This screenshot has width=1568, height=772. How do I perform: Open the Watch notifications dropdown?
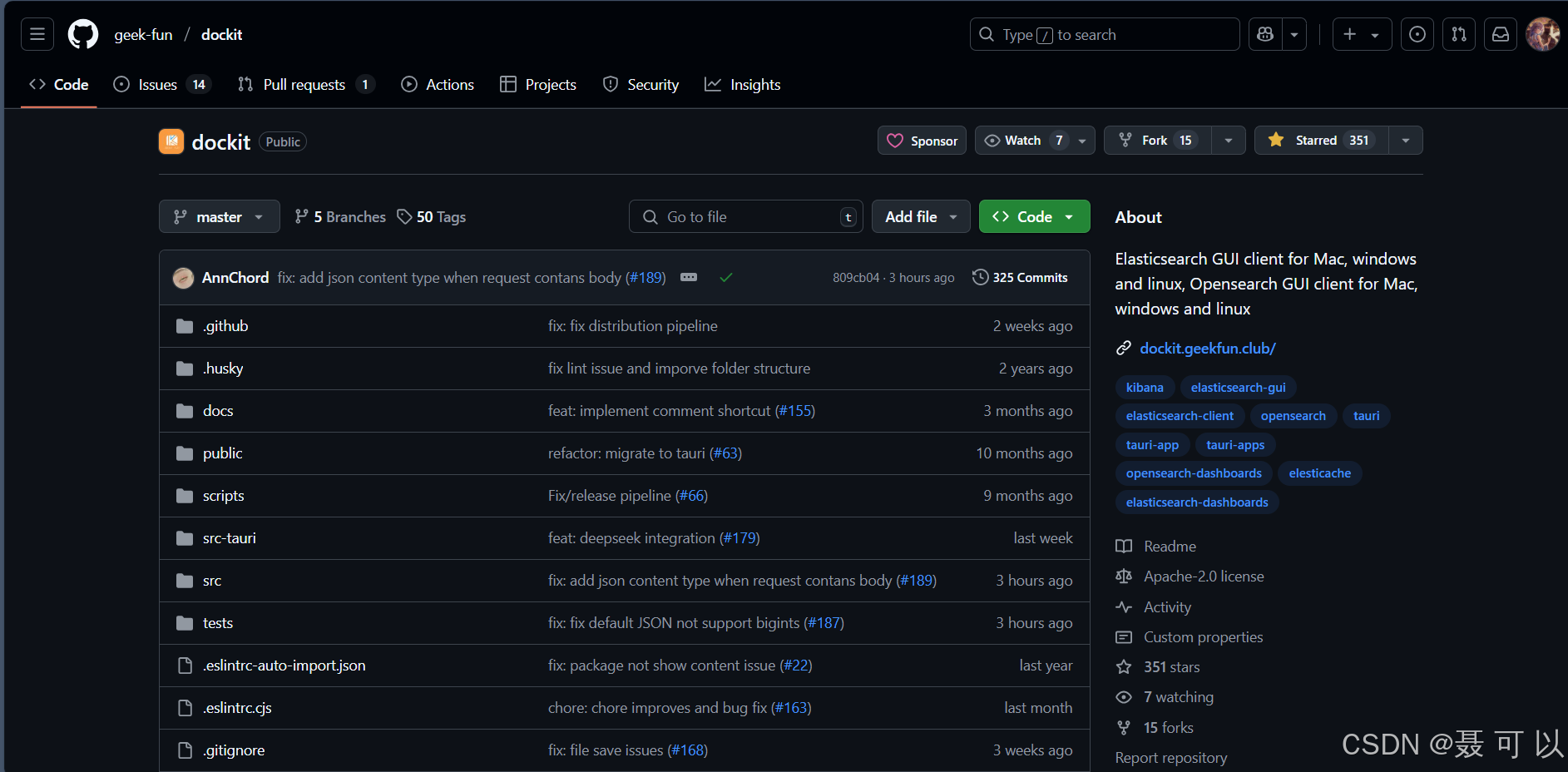point(1035,141)
